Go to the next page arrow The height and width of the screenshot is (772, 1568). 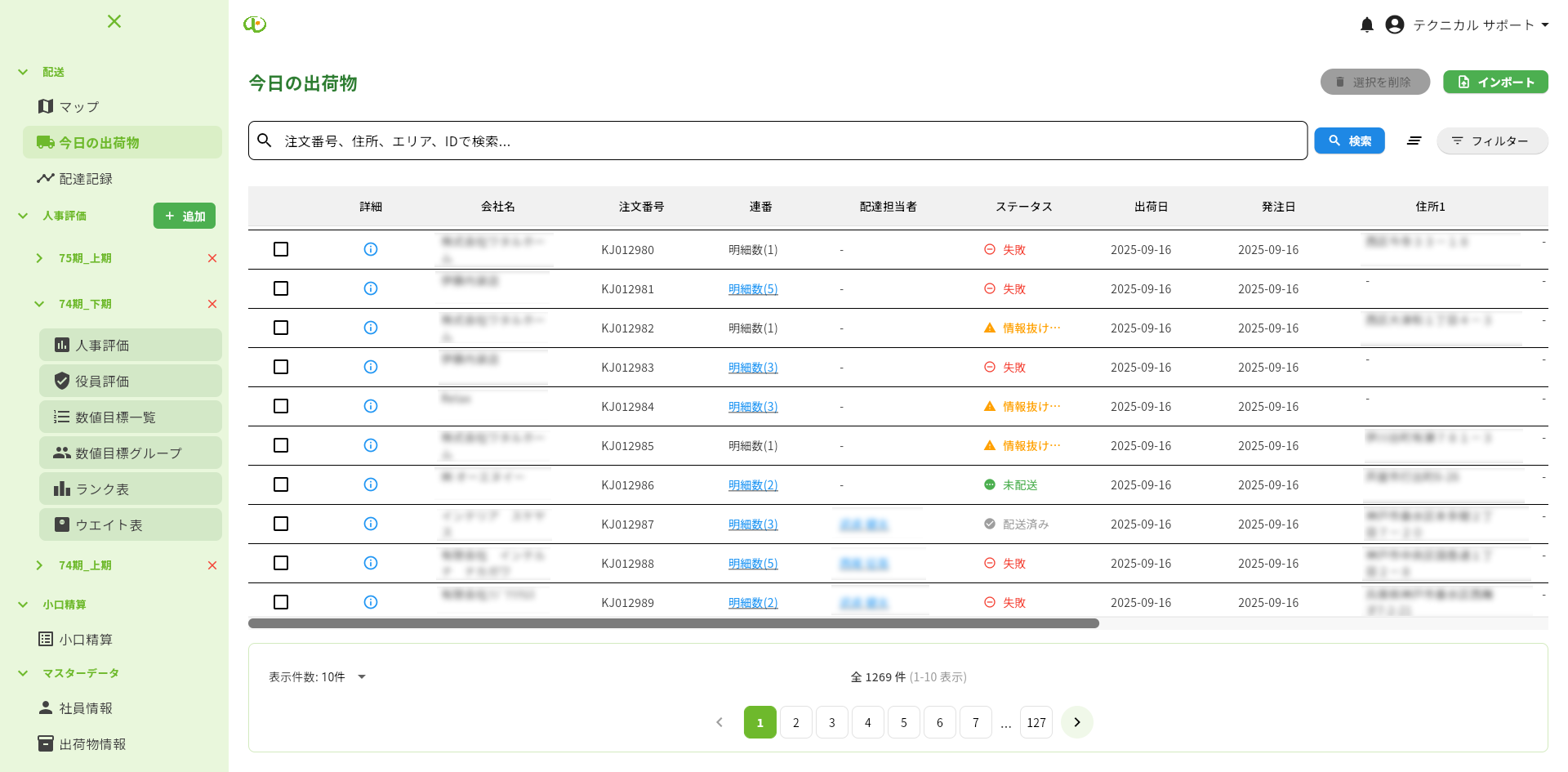(x=1076, y=722)
